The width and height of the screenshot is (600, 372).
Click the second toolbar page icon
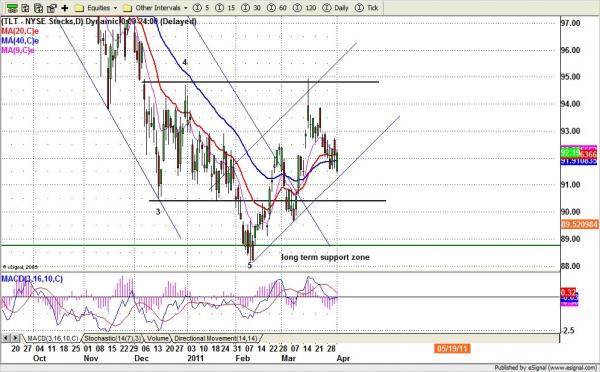(x=25, y=8)
